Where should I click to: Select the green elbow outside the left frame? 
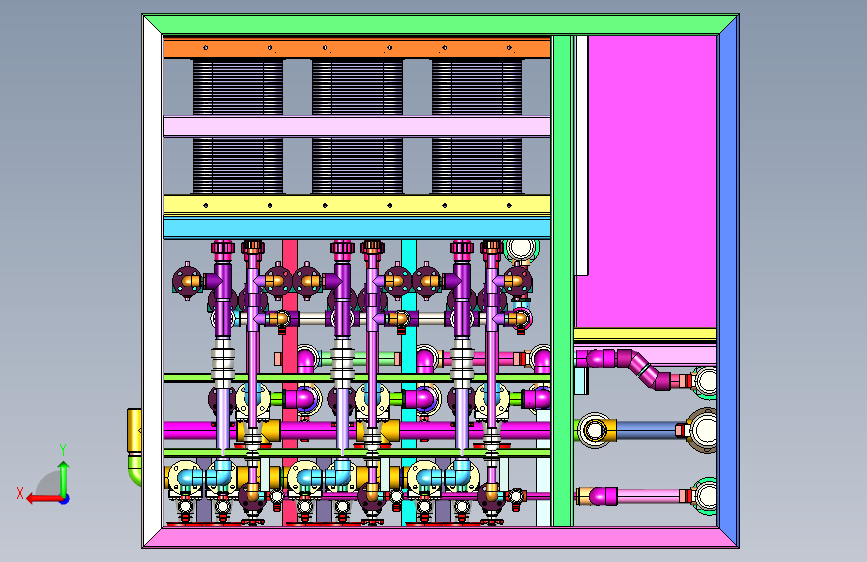click(x=135, y=470)
